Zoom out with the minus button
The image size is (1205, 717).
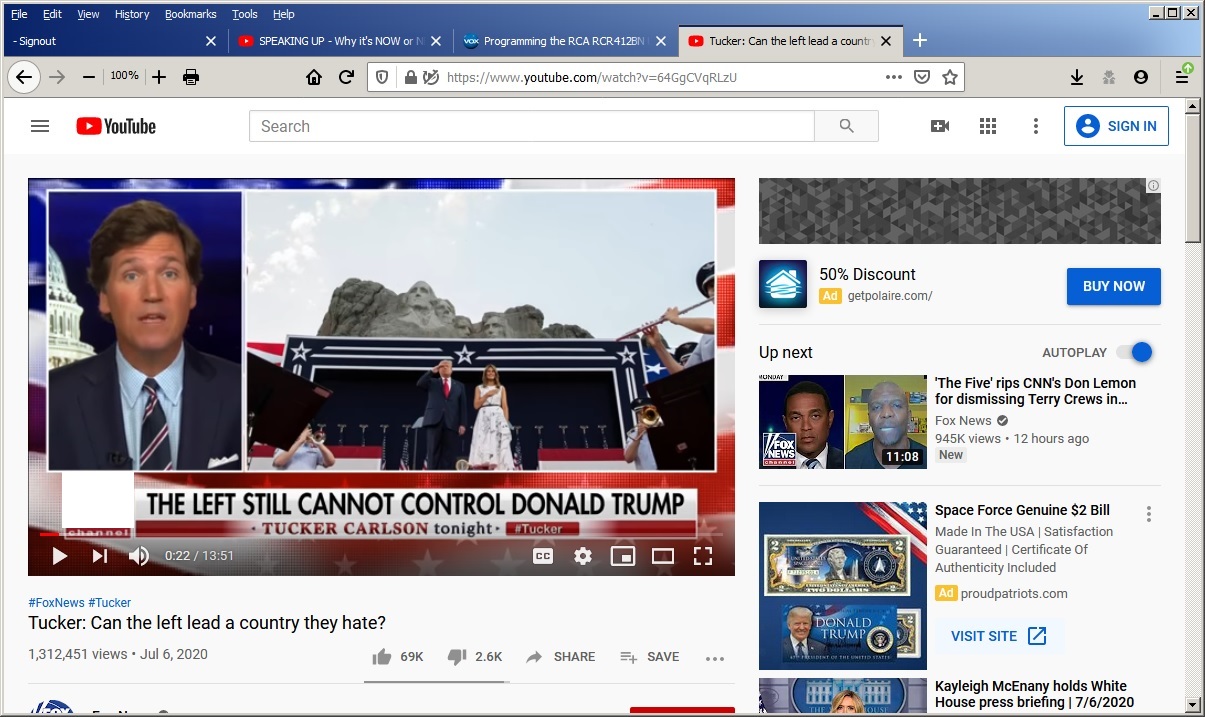tap(89, 77)
